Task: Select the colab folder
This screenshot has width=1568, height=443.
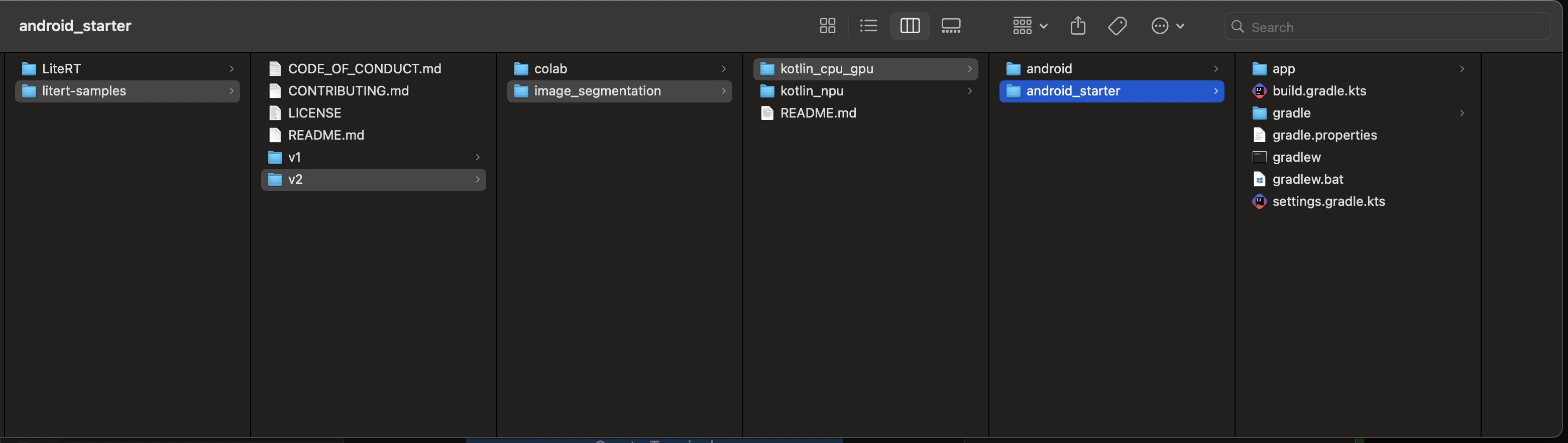Action: point(550,69)
